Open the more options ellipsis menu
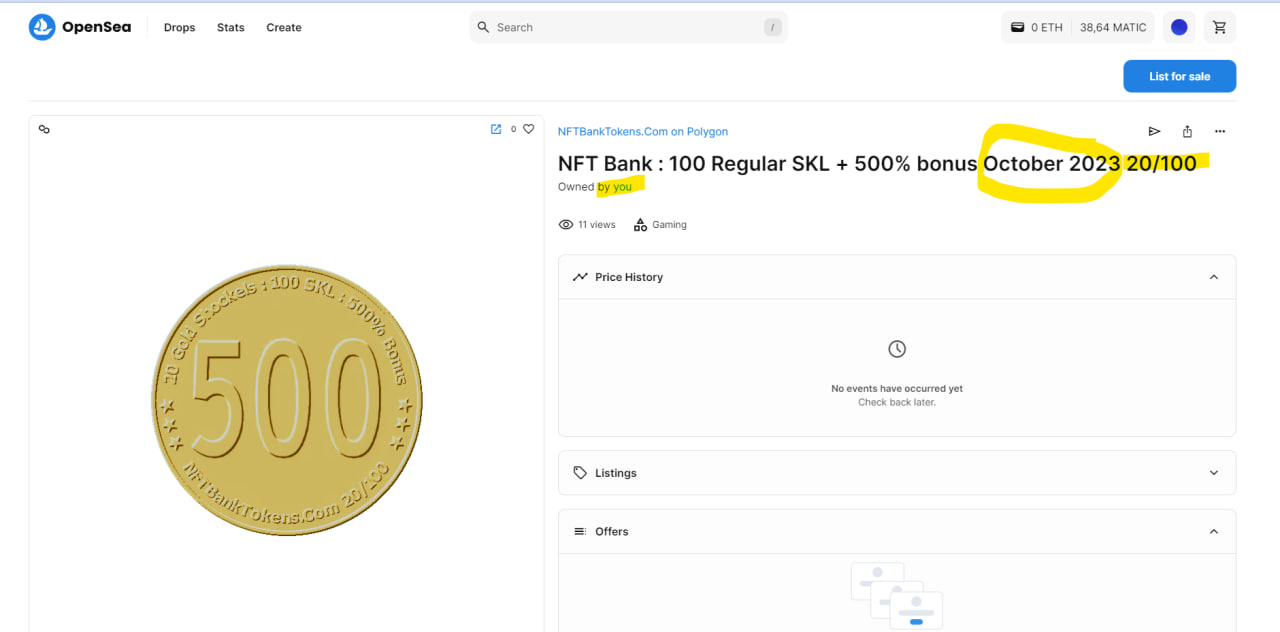The image size is (1280, 632). tap(1220, 131)
